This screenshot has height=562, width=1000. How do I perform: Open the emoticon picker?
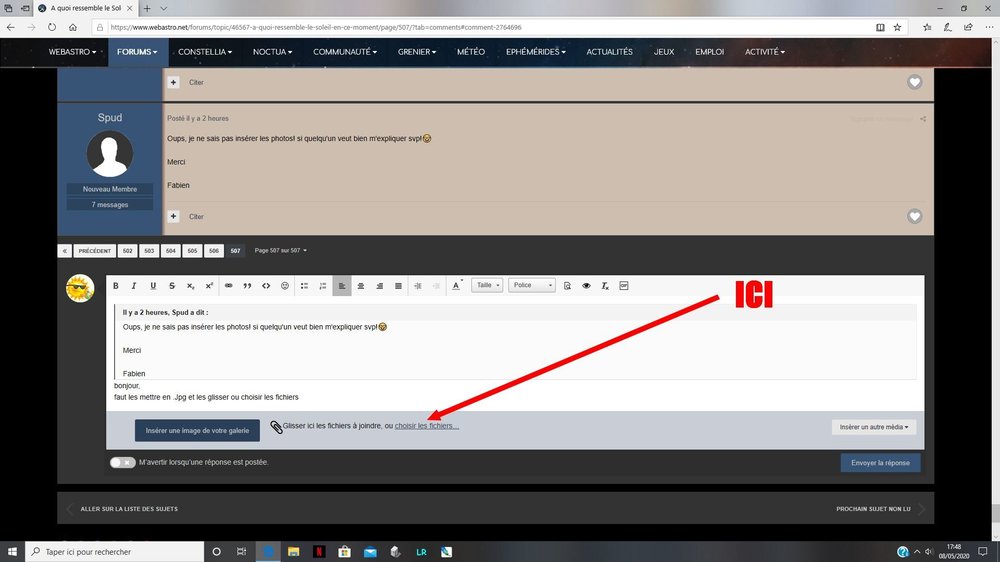(285, 286)
